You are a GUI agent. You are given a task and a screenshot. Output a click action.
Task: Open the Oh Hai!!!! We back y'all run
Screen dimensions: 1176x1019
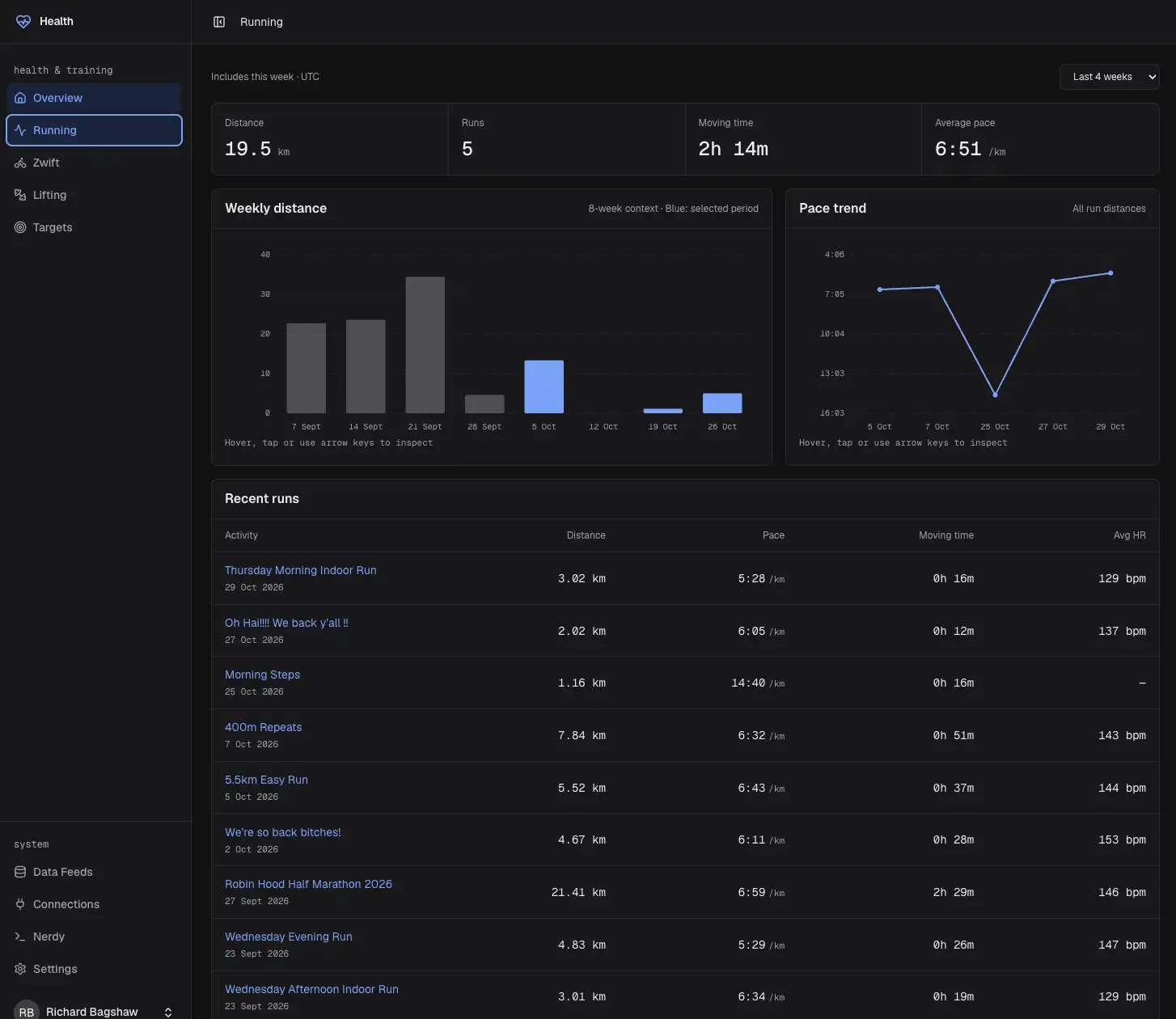(286, 623)
